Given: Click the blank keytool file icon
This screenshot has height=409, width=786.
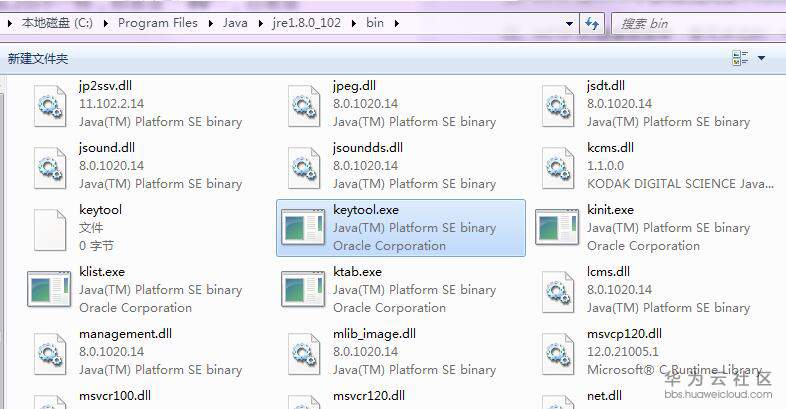Looking at the screenshot, I should click(x=50, y=230).
